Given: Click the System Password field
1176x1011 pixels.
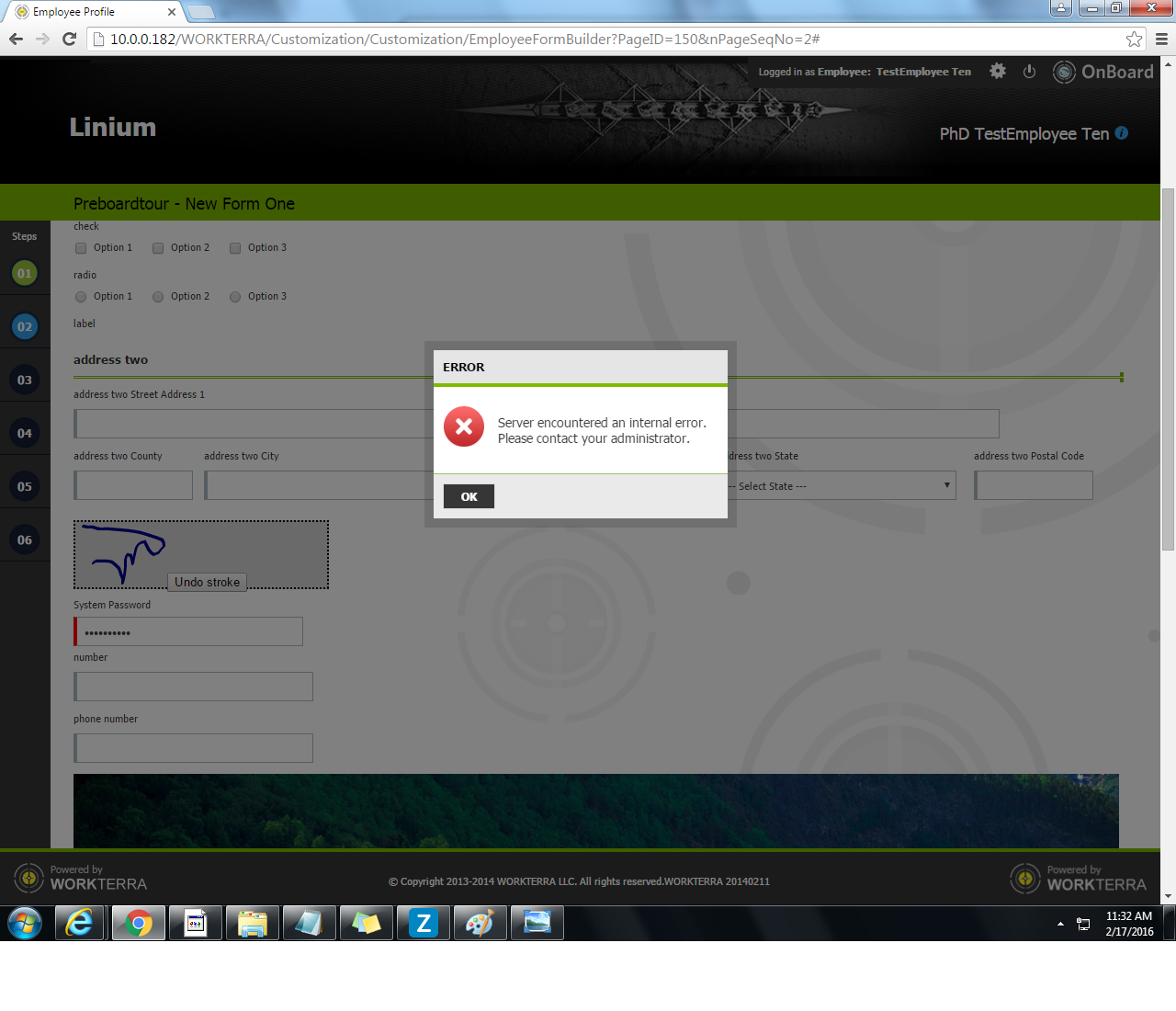Looking at the screenshot, I should pyautogui.click(x=189, y=632).
